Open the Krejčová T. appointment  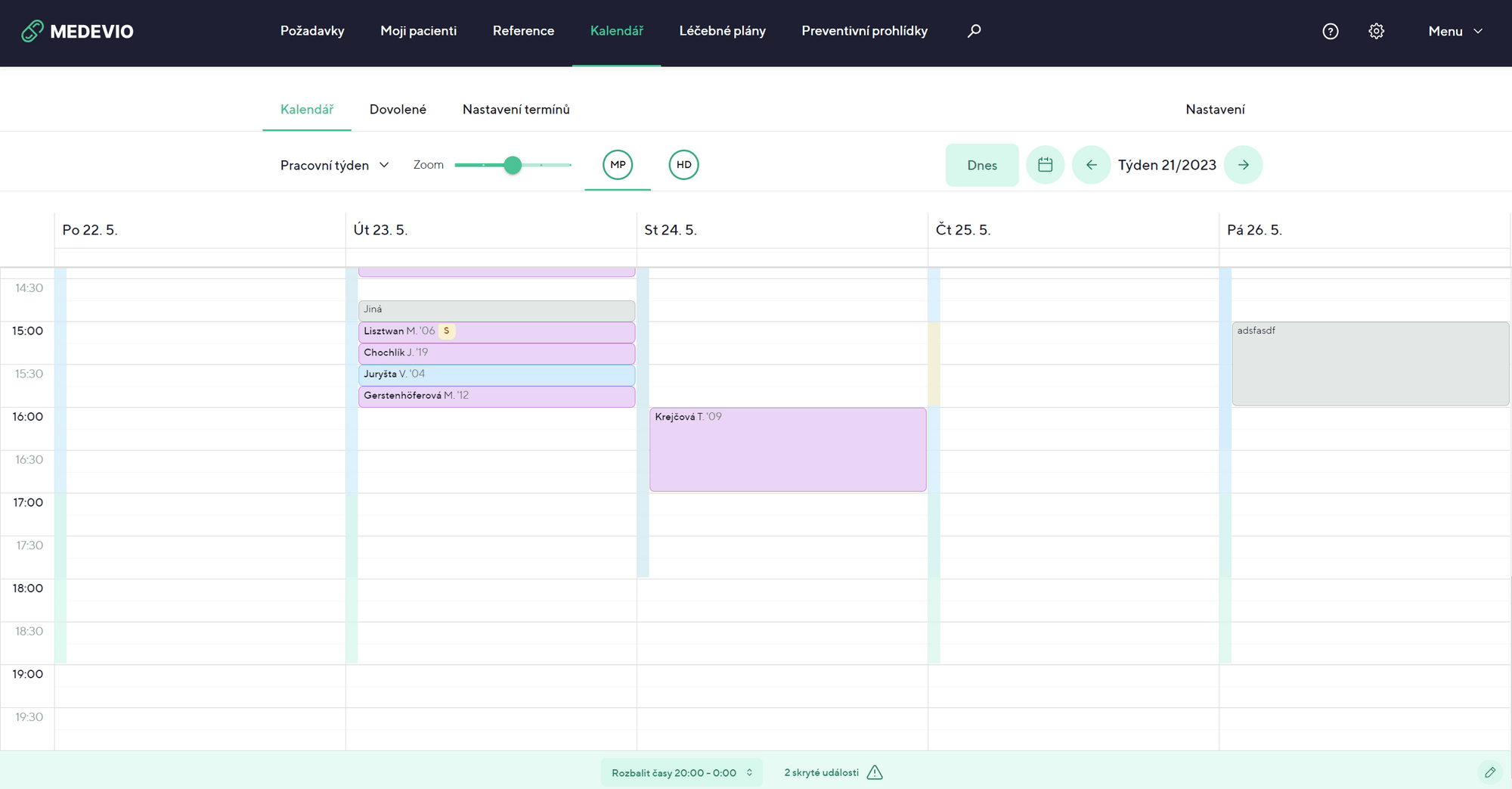click(x=787, y=449)
